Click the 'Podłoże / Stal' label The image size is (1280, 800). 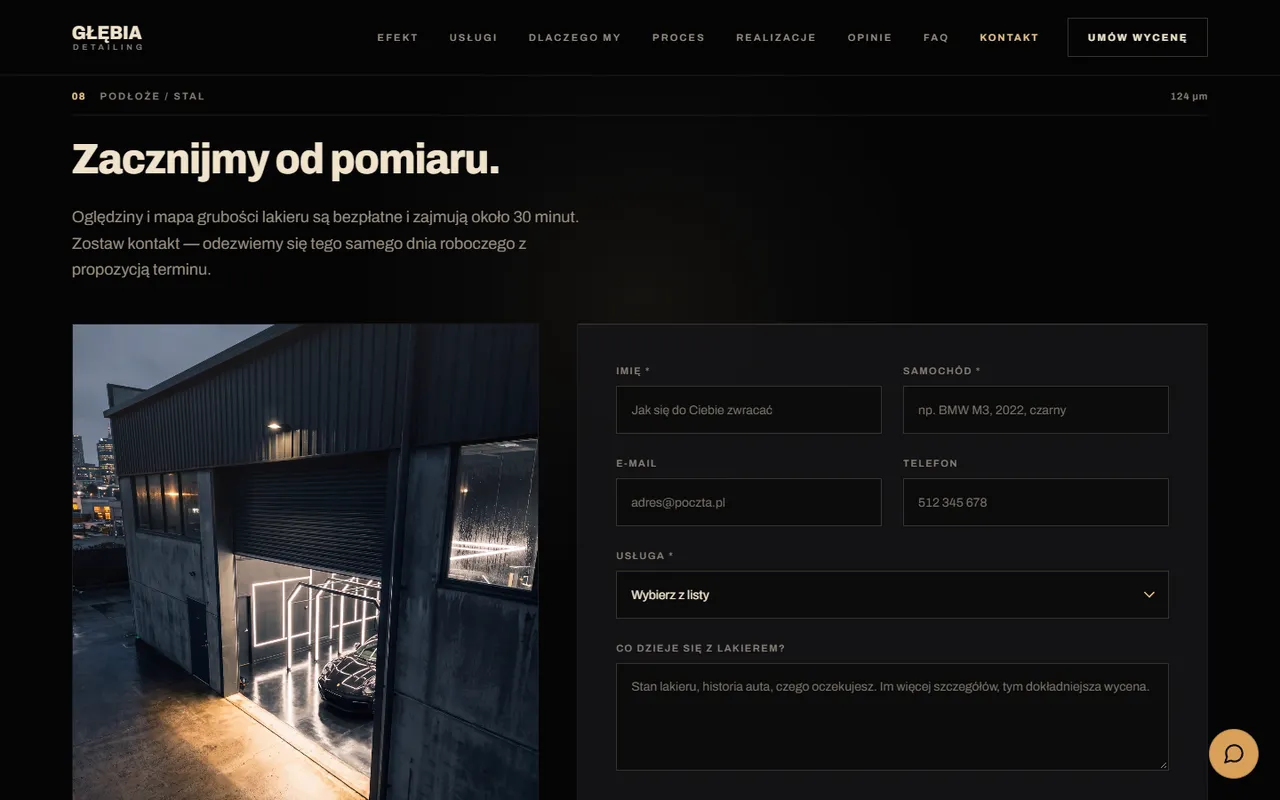coord(152,97)
